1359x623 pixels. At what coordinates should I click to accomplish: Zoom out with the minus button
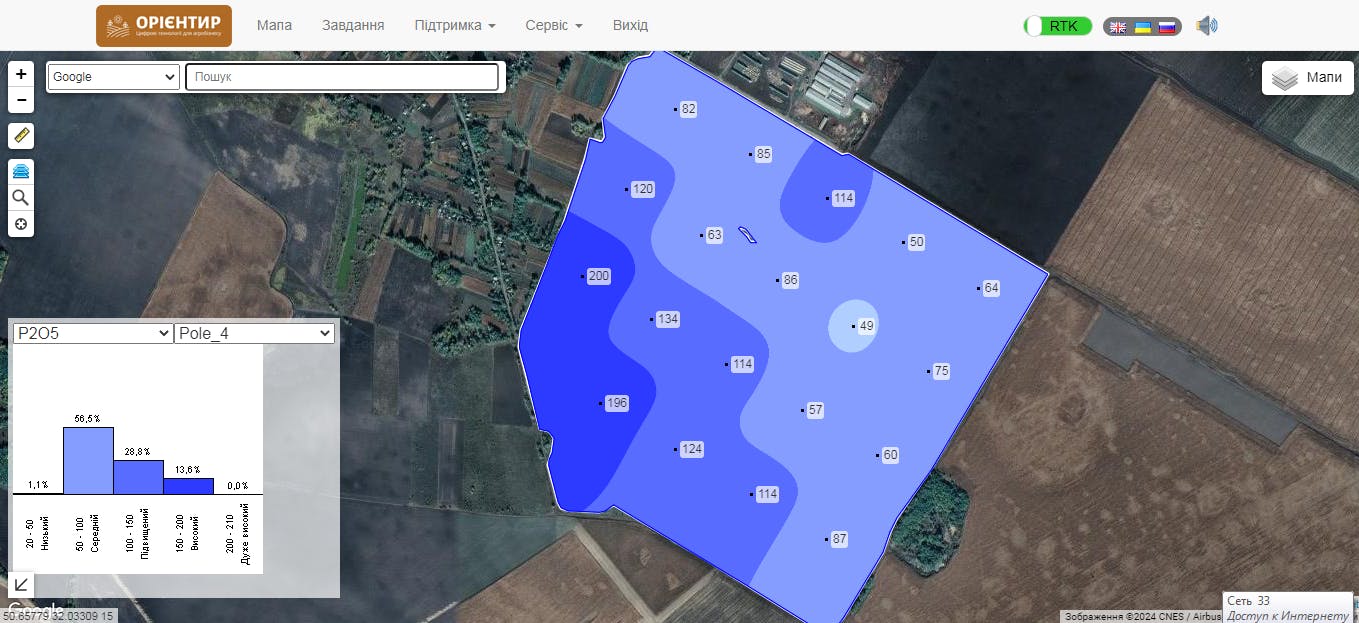tap(21, 100)
